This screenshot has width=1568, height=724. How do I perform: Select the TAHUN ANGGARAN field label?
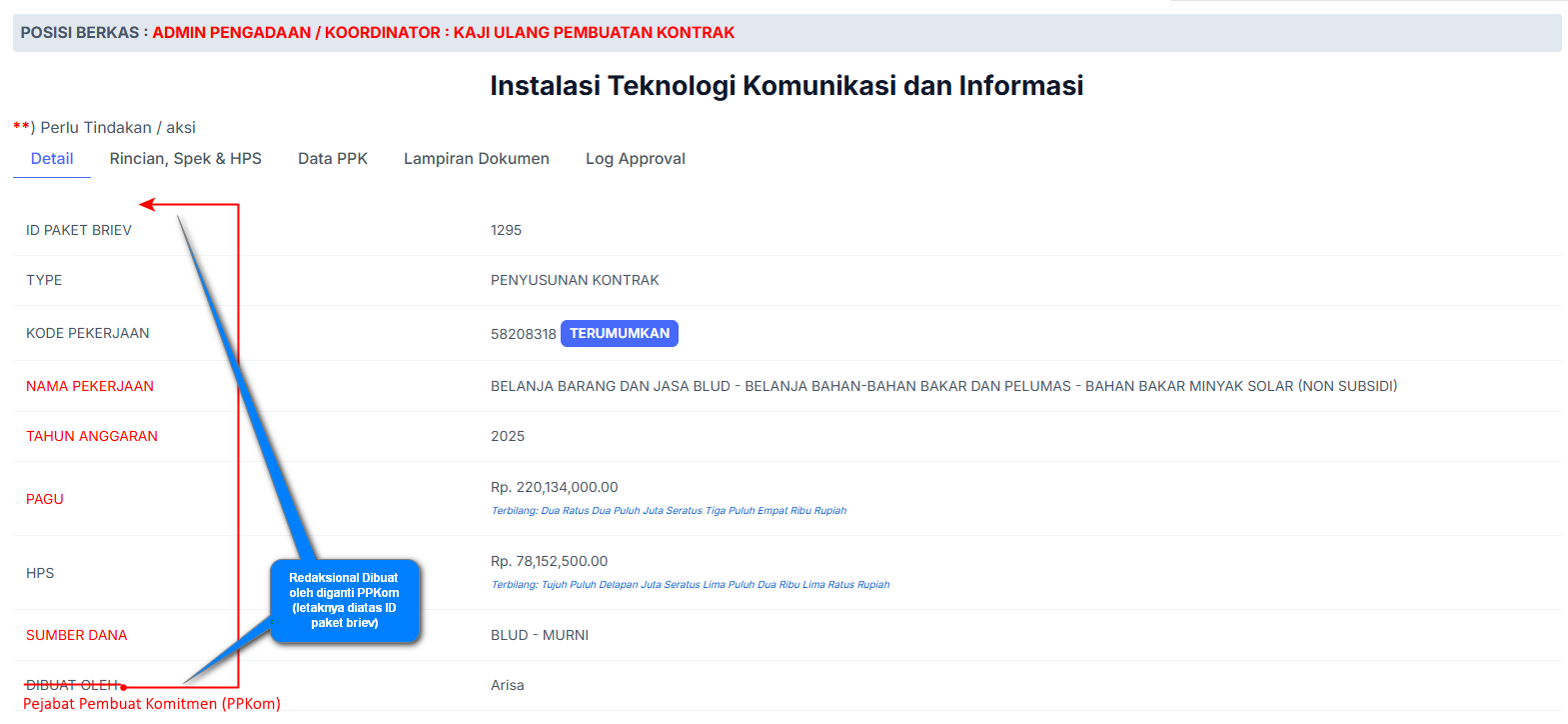[92, 436]
